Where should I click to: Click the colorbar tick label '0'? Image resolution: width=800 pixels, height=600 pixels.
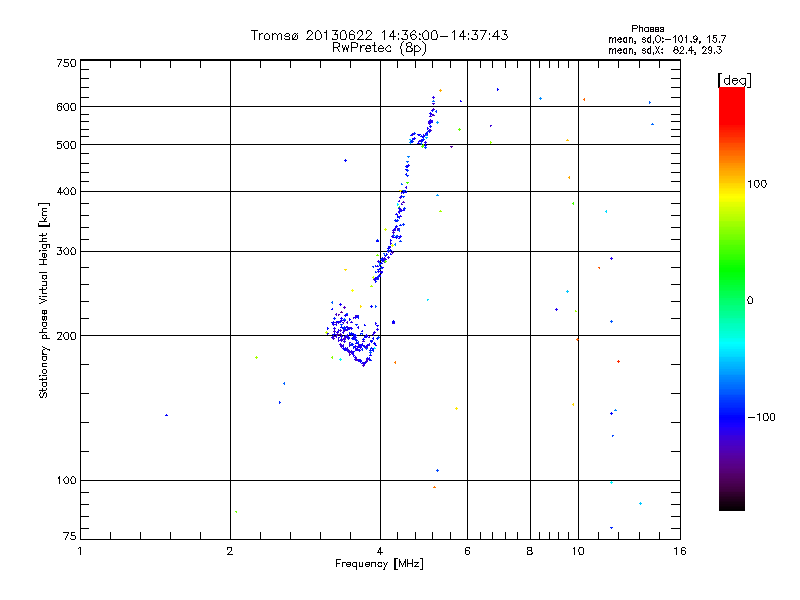[x=749, y=301]
